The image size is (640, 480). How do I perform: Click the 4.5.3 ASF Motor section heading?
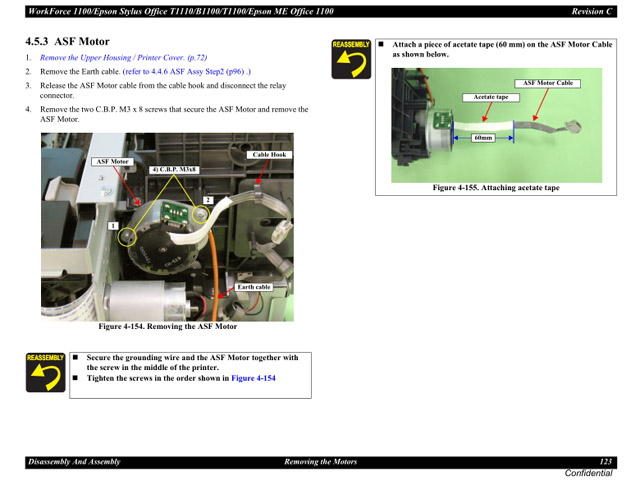(x=68, y=41)
